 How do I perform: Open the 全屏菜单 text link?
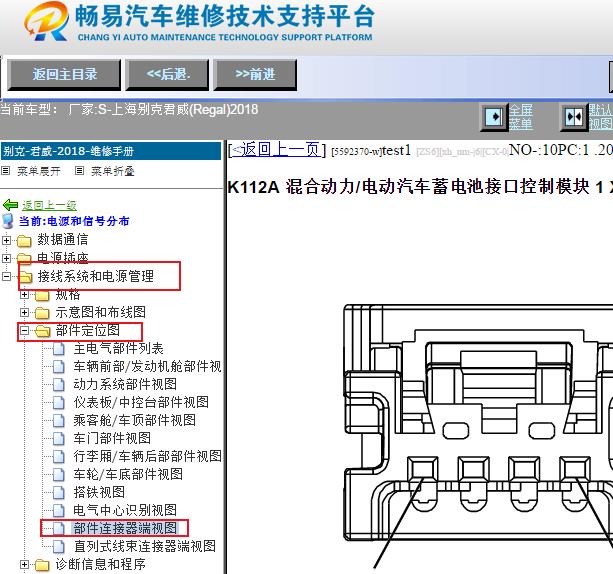(x=521, y=117)
